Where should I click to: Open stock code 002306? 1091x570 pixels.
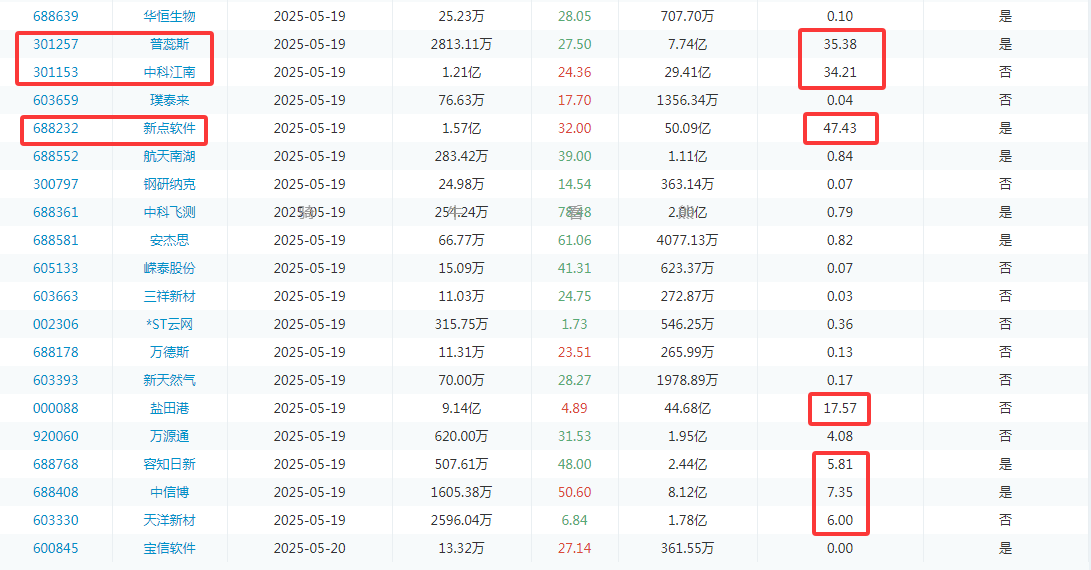click(56, 324)
